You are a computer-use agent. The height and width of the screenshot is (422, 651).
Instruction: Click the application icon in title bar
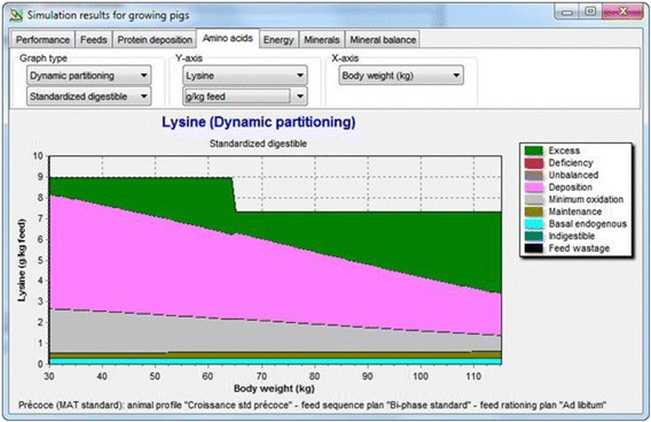pyautogui.click(x=13, y=12)
